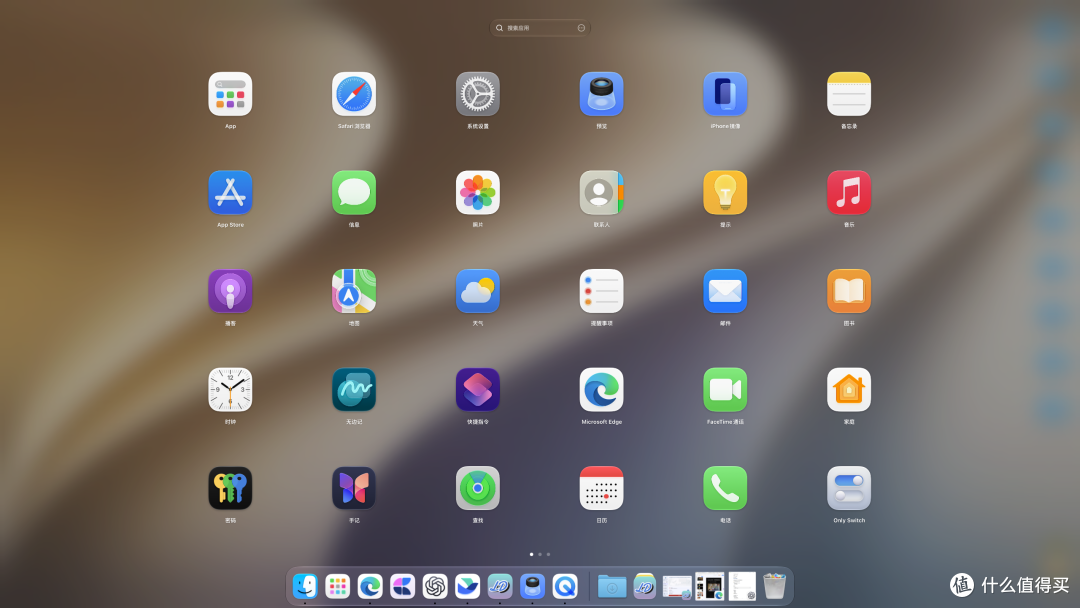Open ChatGPT from the Dock
The width and height of the screenshot is (1080, 608).
pyautogui.click(x=435, y=586)
